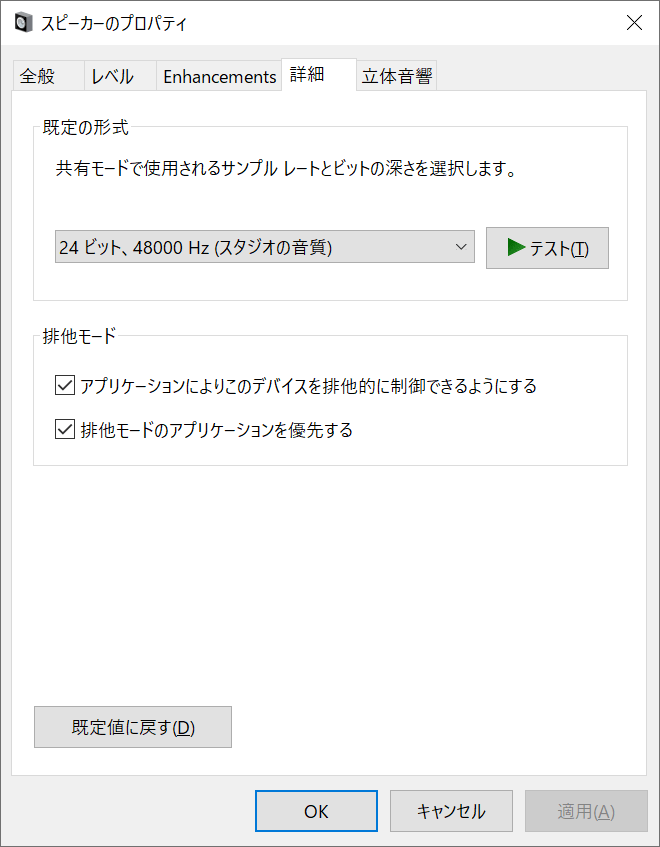
Task: Open the レベル tab
Action: pyautogui.click(x=112, y=76)
